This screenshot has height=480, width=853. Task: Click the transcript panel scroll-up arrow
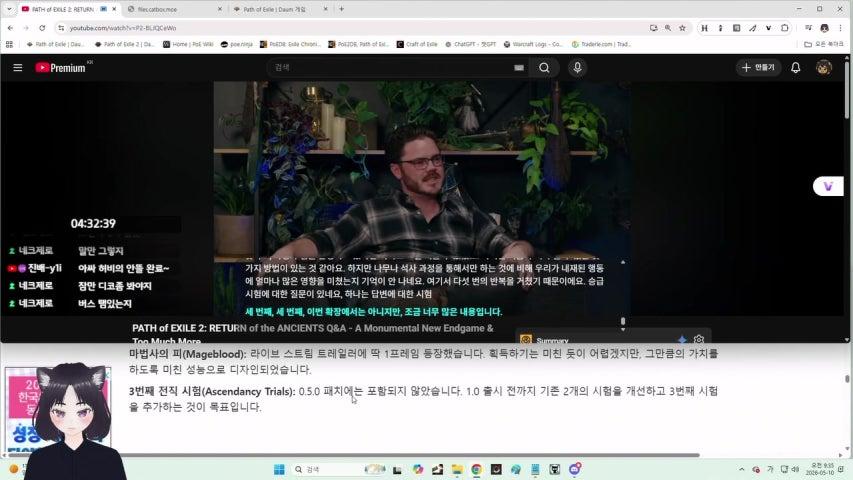pos(623,262)
